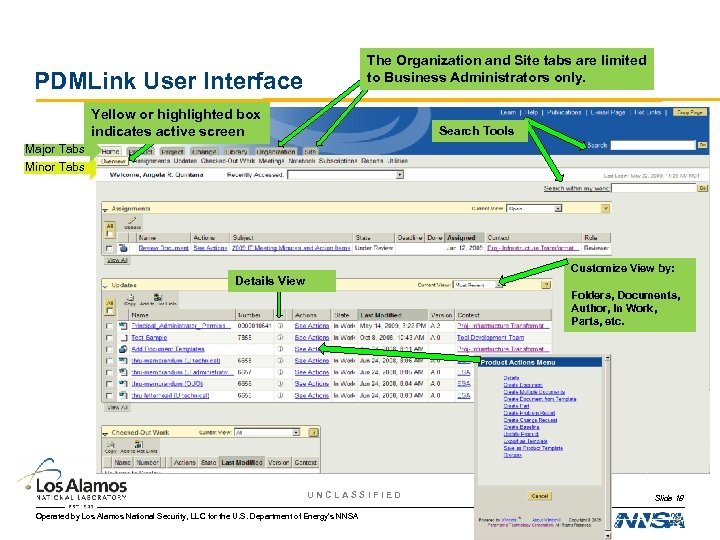Switch to the Change major tab
The width and height of the screenshot is (720, 540).
(x=204, y=152)
